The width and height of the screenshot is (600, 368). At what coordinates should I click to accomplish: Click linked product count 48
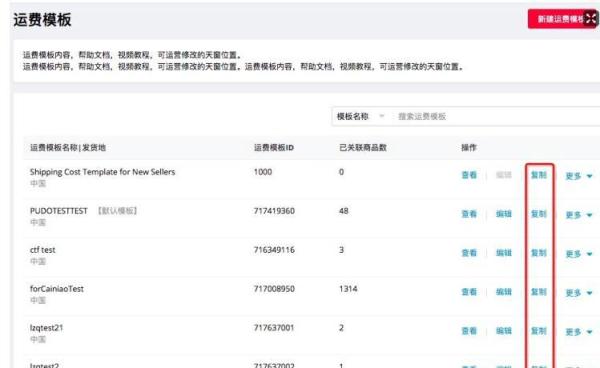pyautogui.click(x=344, y=211)
